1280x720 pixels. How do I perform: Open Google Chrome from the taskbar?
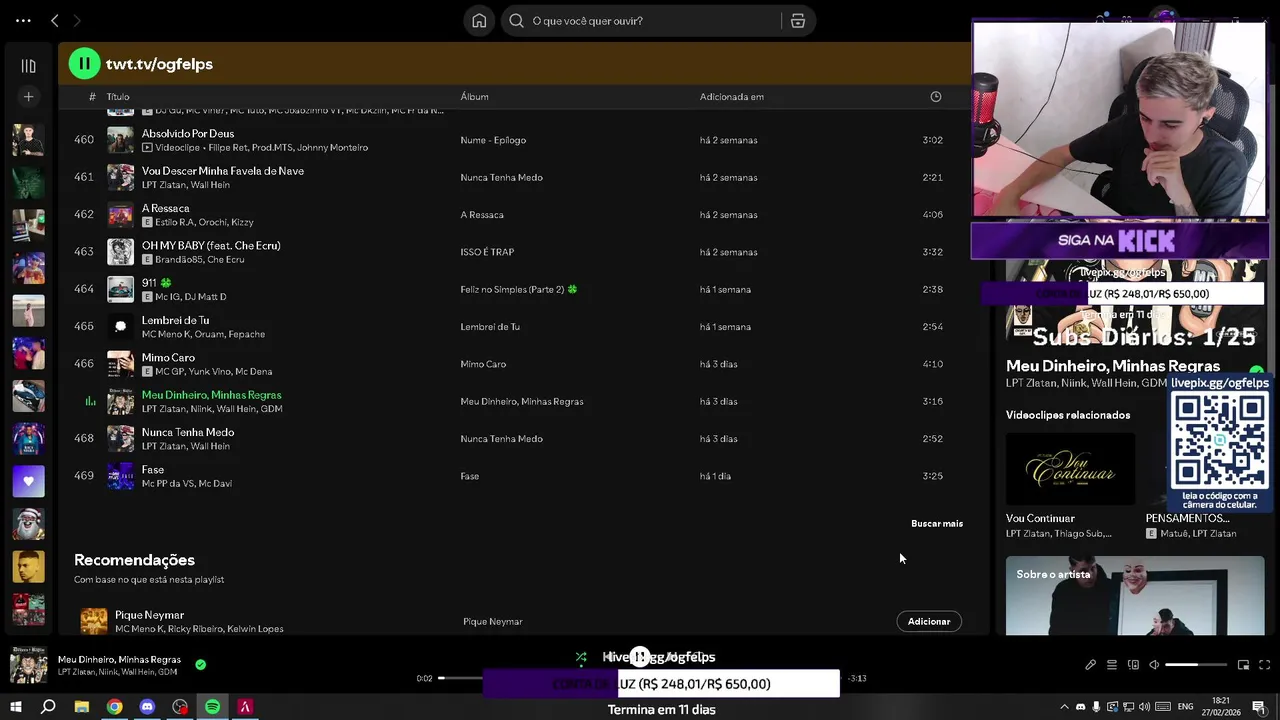point(115,707)
